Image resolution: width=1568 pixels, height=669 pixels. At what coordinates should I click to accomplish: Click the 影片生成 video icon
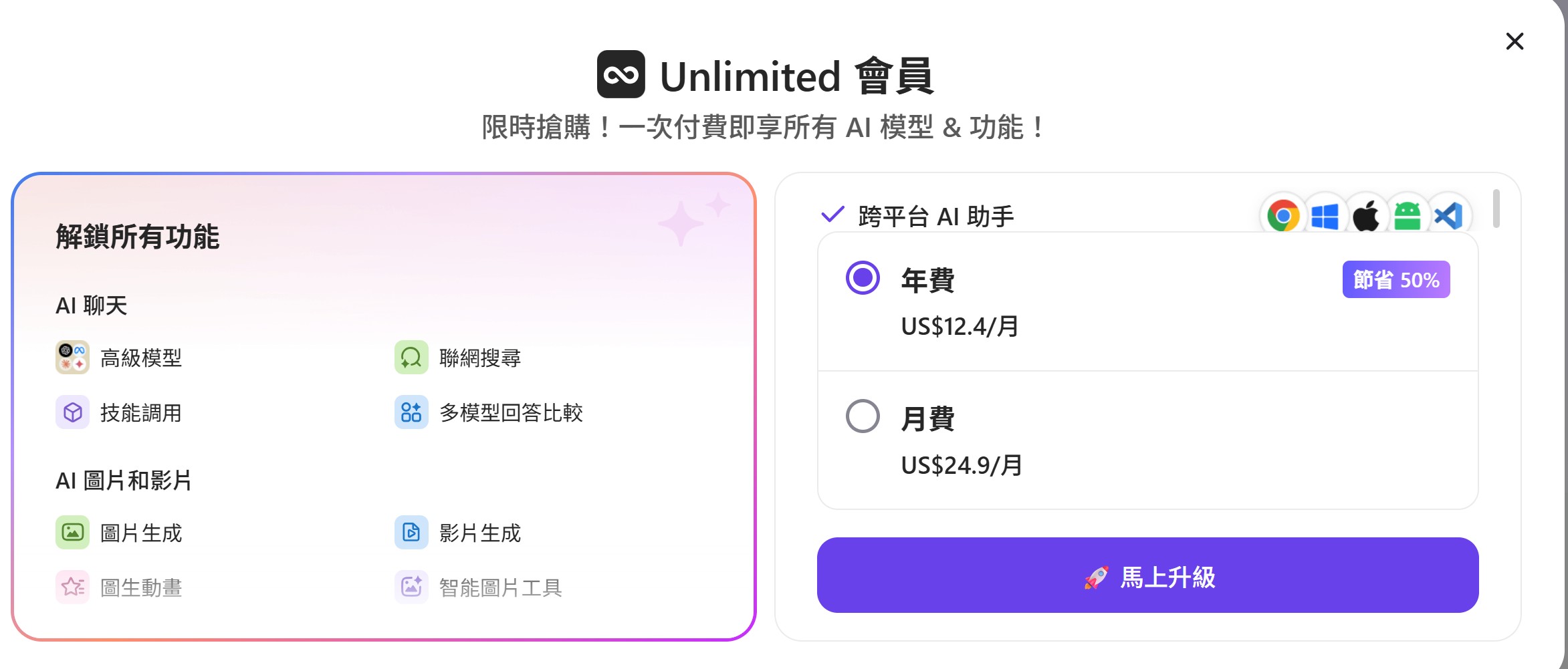point(411,533)
